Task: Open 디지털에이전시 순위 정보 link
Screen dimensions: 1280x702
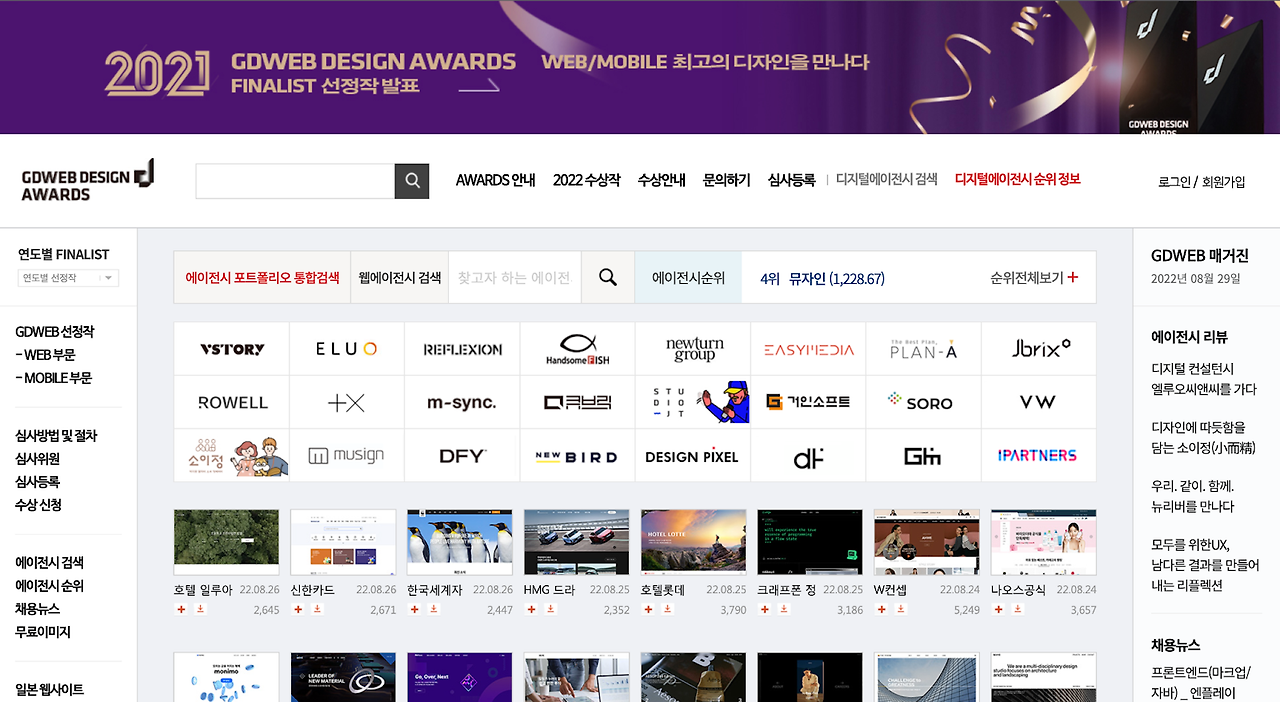Action: (1017, 179)
